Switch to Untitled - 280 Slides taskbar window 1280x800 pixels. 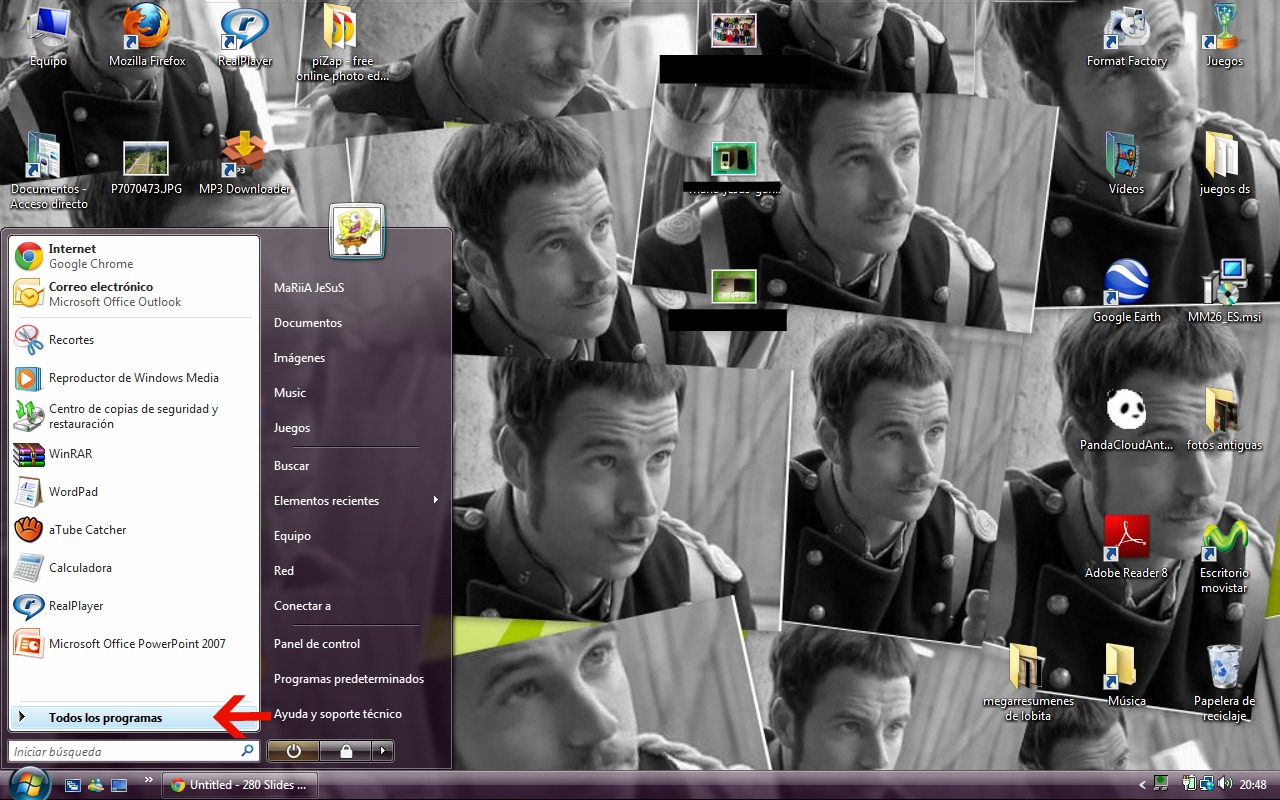pos(240,785)
